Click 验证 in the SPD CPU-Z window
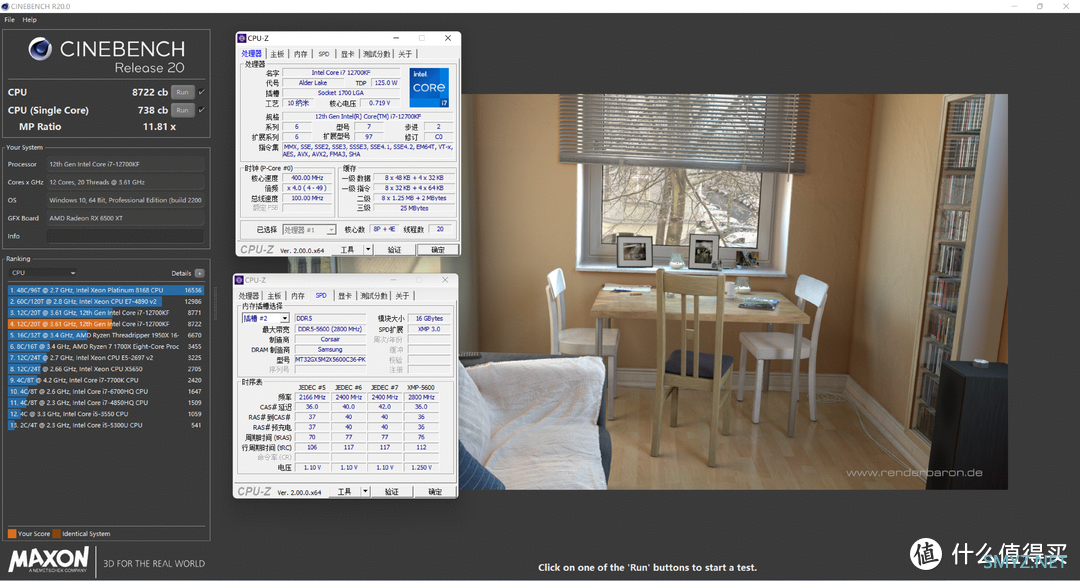1080x581 pixels. point(391,492)
